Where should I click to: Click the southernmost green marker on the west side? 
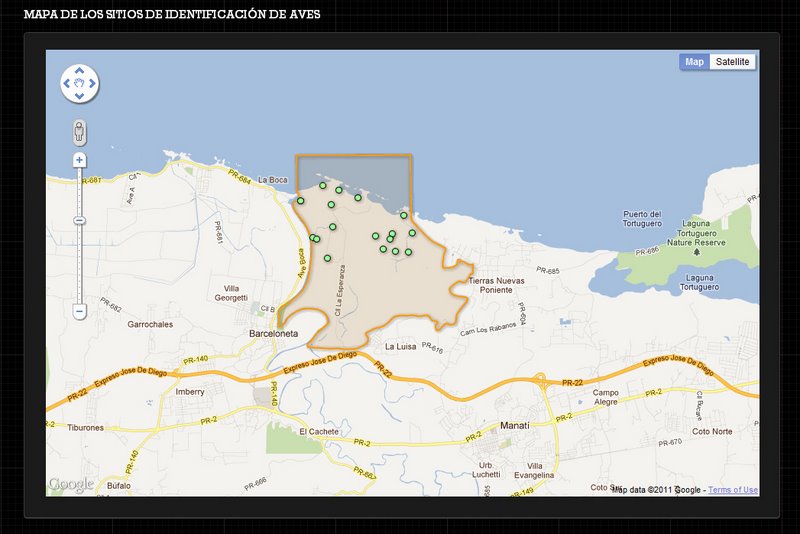pyautogui.click(x=327, y=258)
